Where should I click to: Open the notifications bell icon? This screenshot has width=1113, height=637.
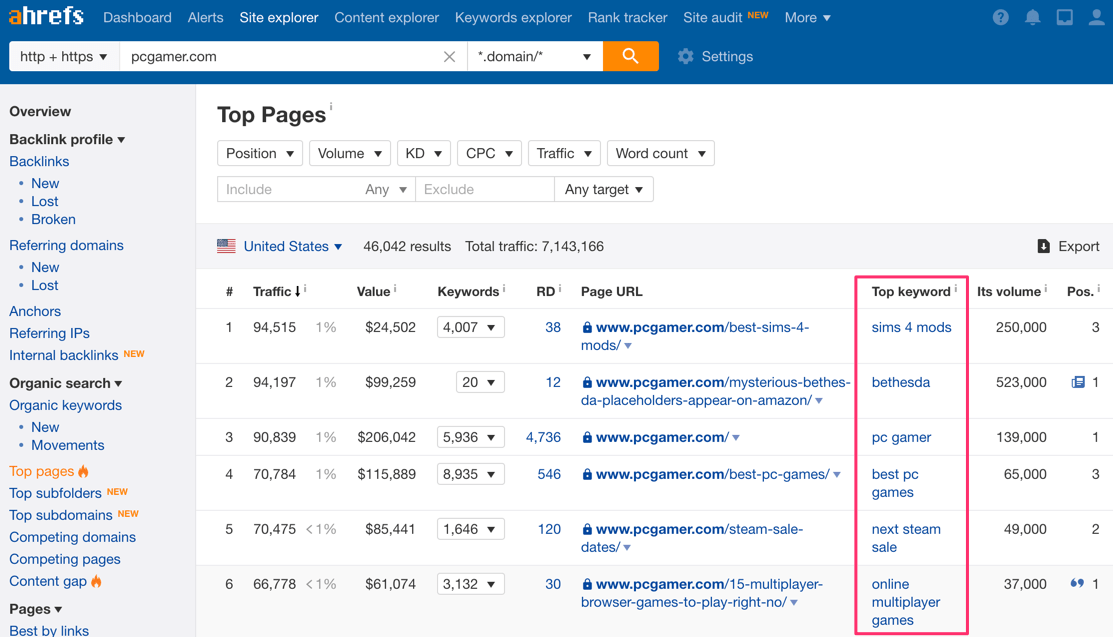point(1033,18)
